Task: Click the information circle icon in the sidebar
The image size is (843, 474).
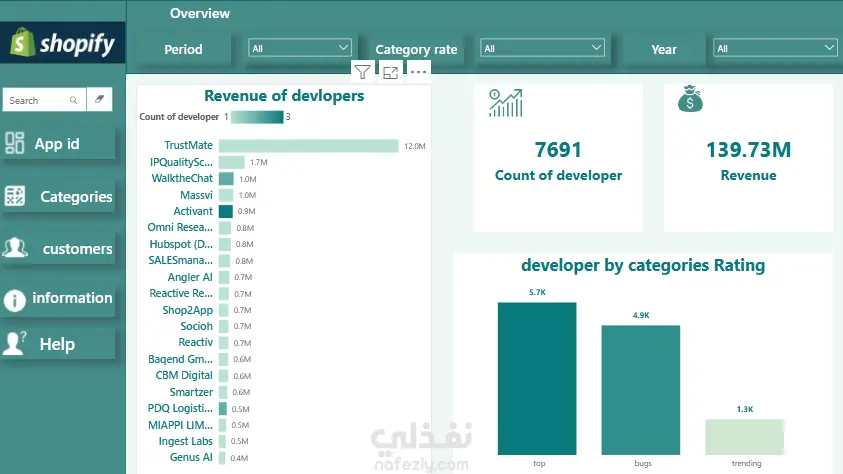Action: click(x=15, y=300)
